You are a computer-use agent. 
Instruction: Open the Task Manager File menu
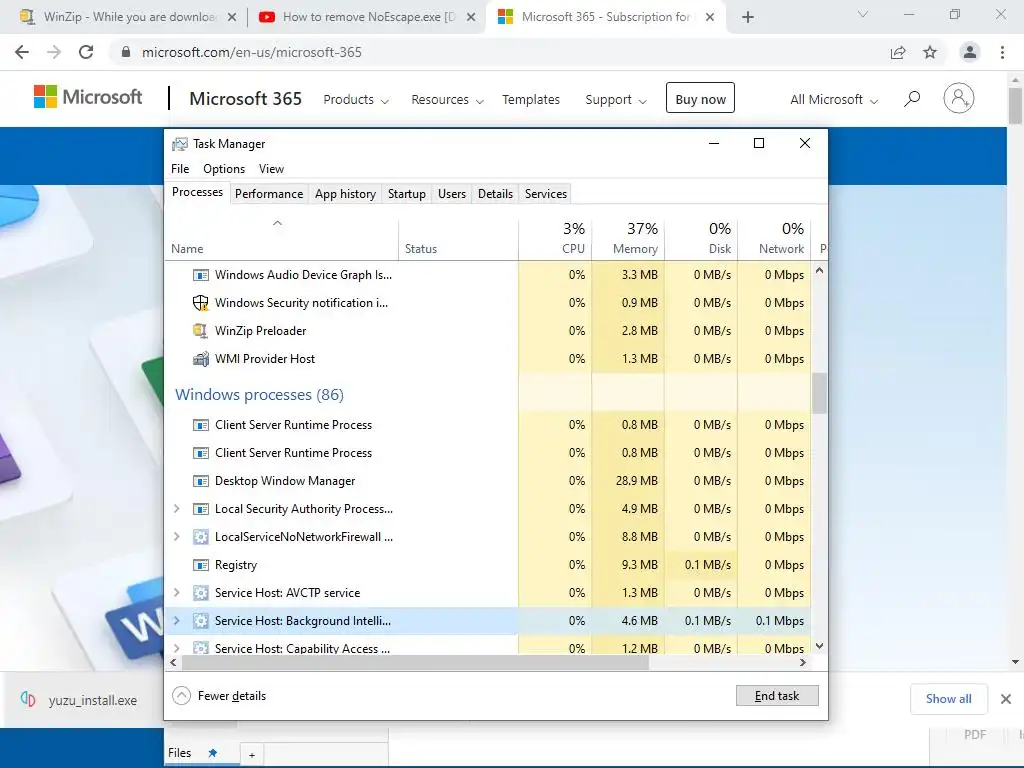pos(180,168)
